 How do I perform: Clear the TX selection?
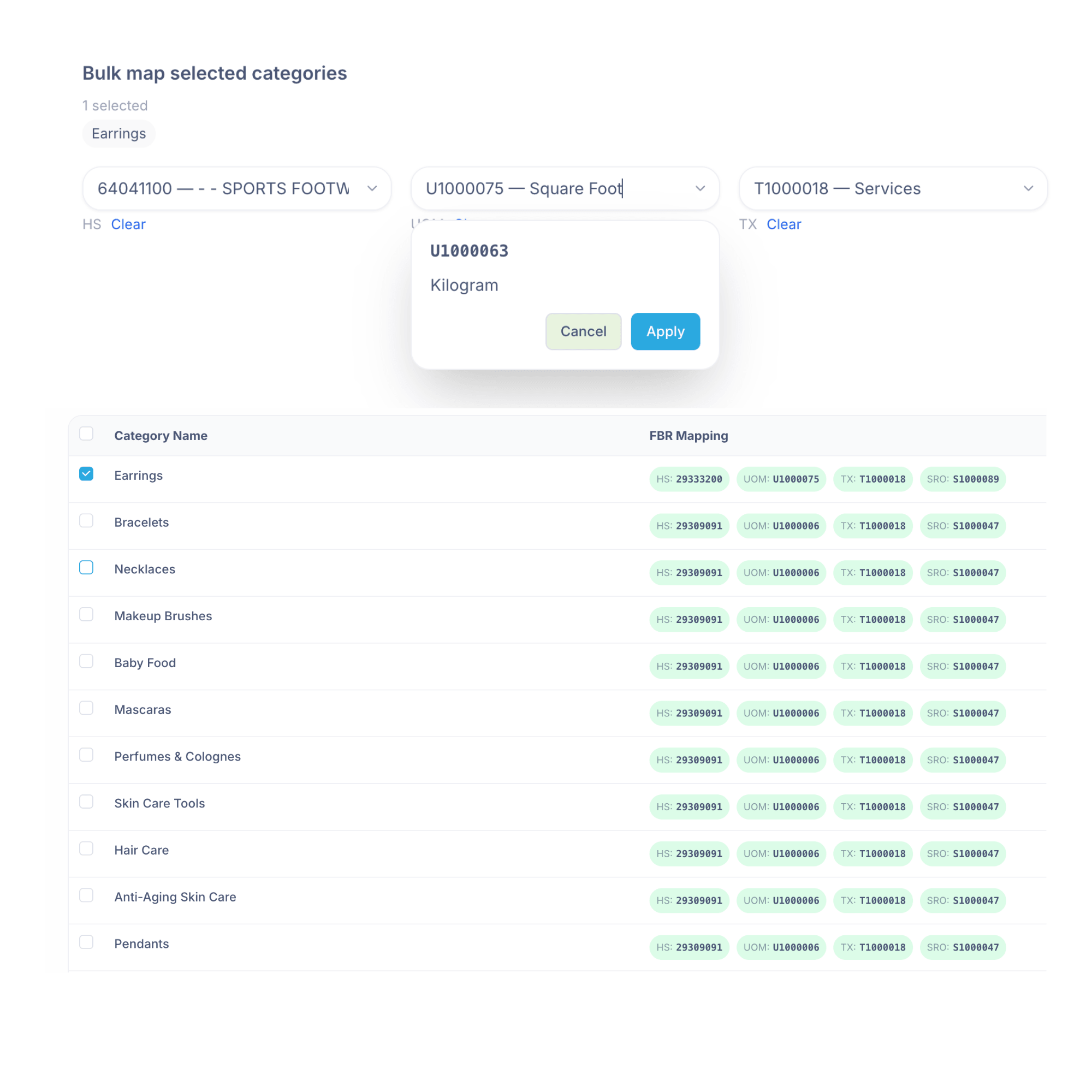pos(784,224)
